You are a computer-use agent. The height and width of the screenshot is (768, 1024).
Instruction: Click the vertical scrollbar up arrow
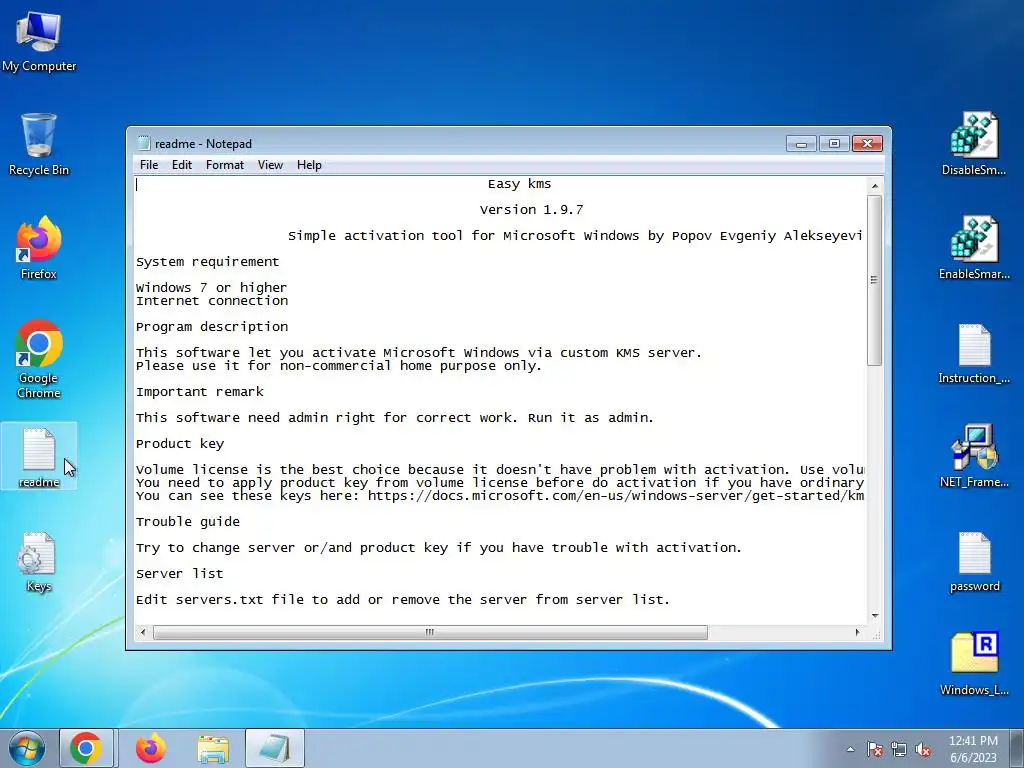click(874, 186)
